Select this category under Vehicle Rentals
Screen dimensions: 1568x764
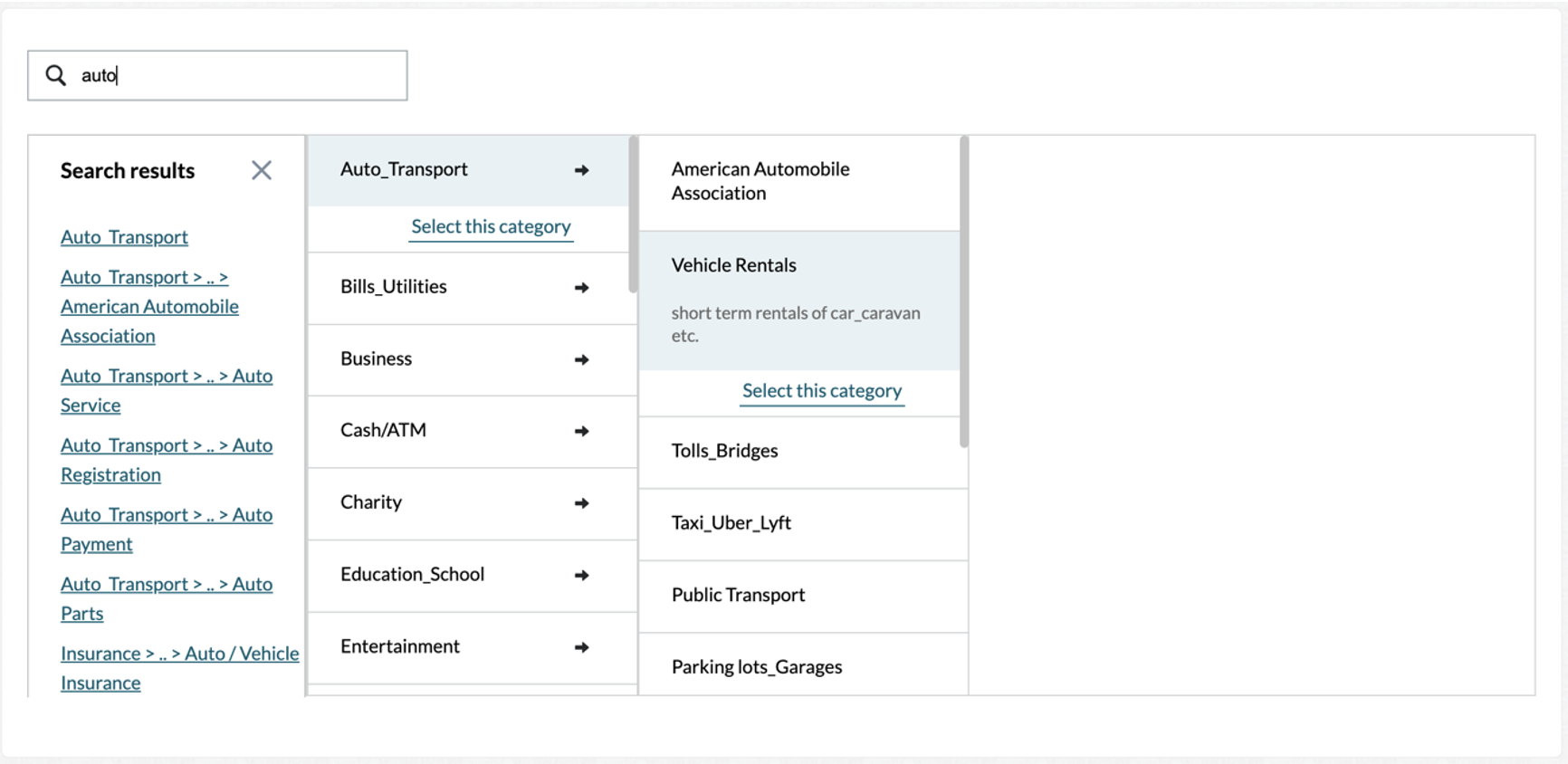coord(822,391)
